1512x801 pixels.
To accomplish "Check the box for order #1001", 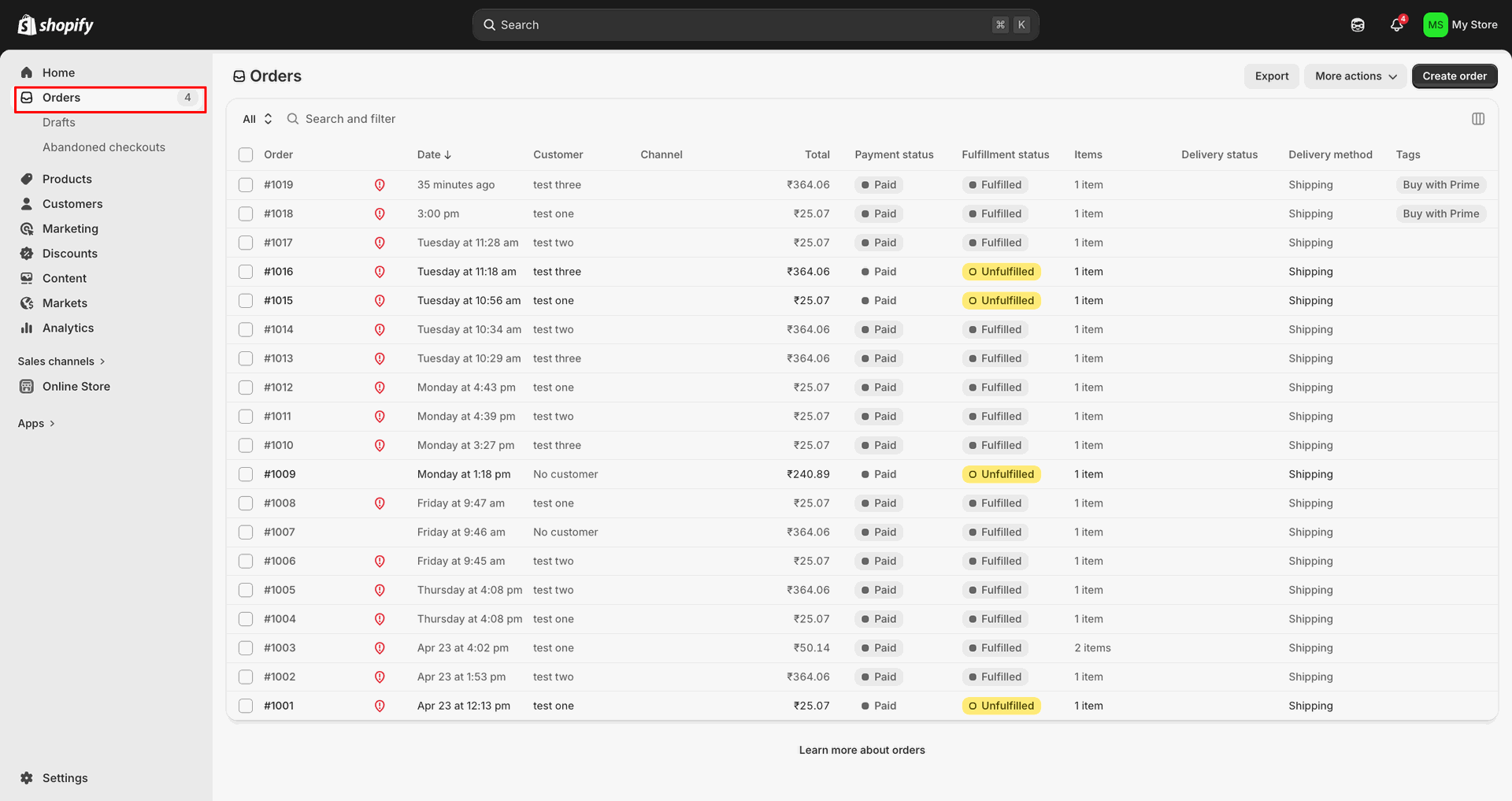I will pyautogui.click(x=246, y=706).
